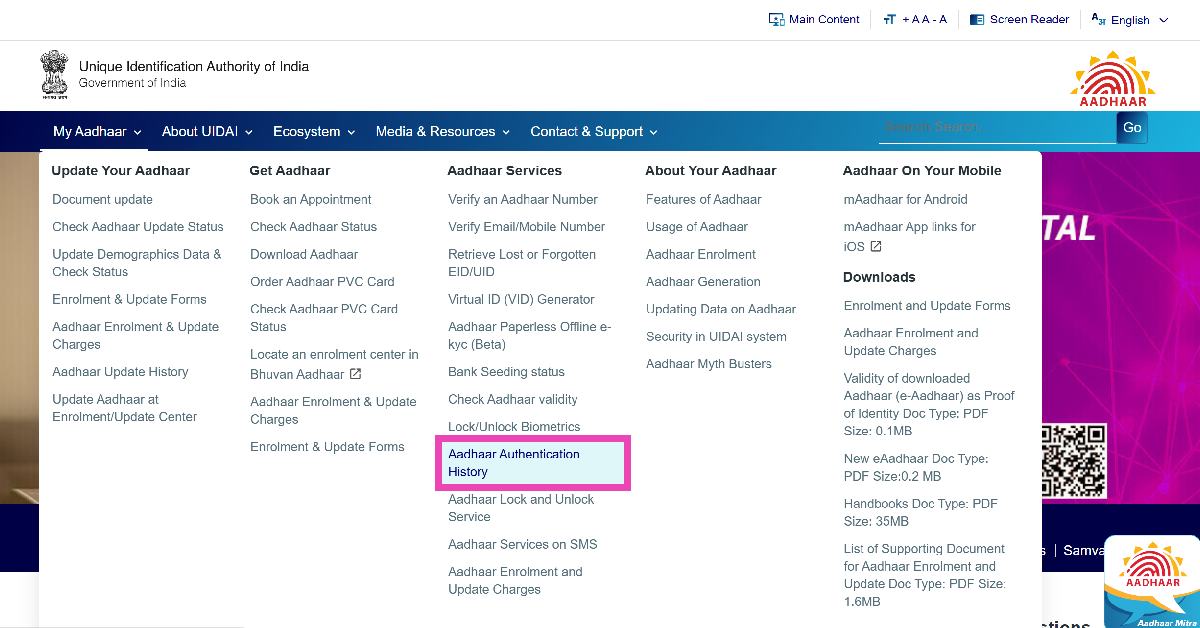The image size is (1200, 628).
Task: Open the English language dropdown
Action: pos(1130,20)
